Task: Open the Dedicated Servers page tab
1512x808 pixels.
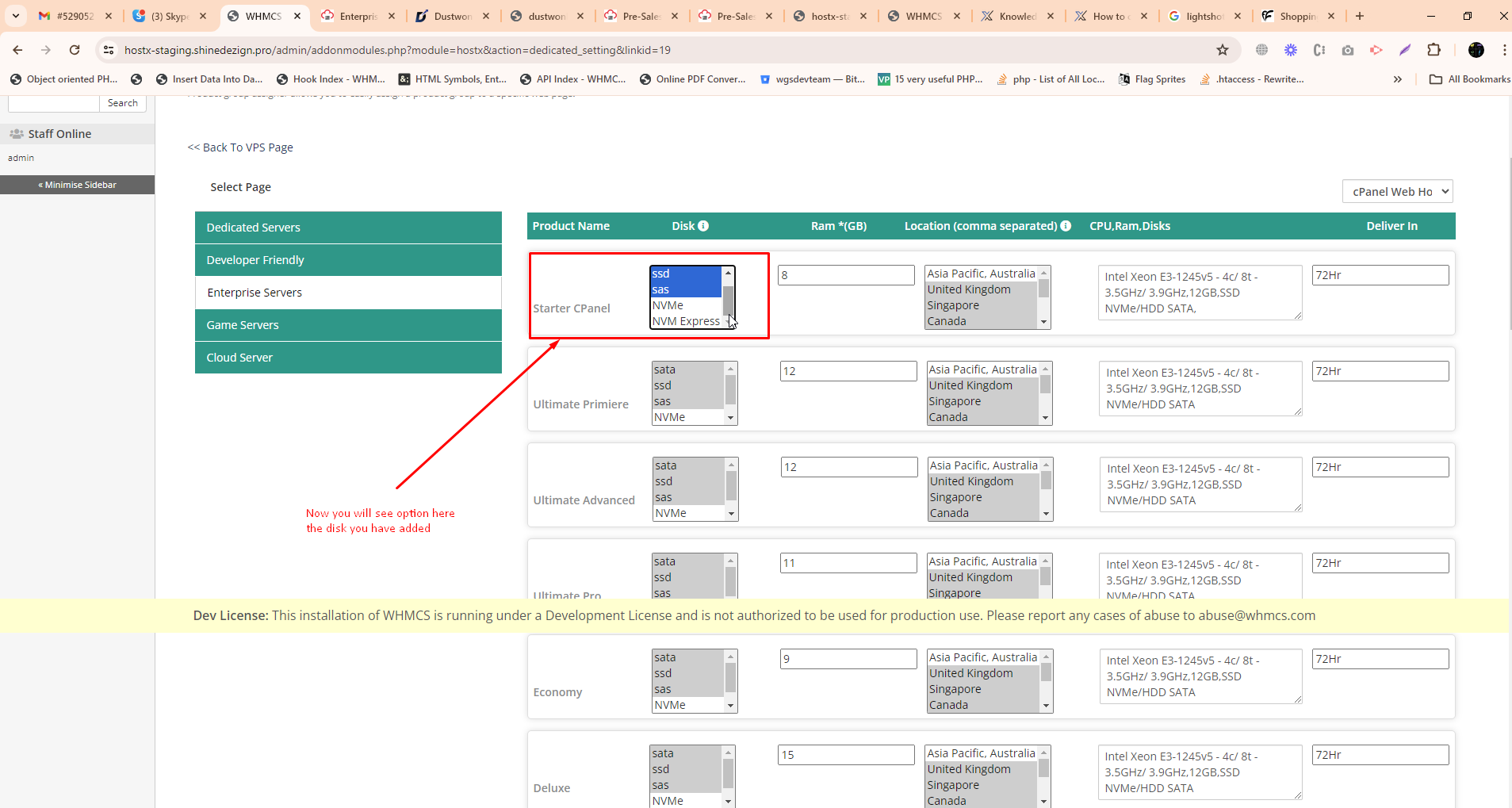Action: [x=348, y=228]
